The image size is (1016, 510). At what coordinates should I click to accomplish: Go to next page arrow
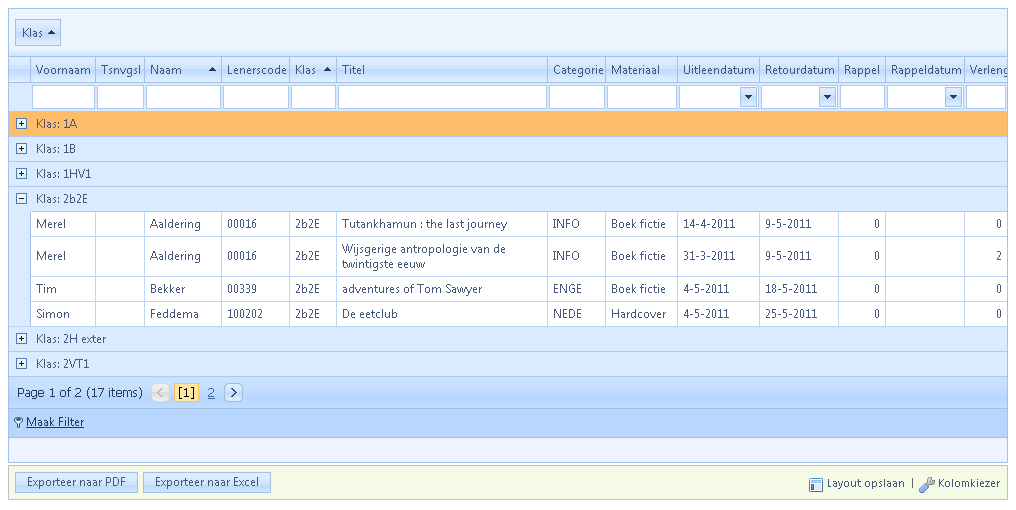pyautogui.click(x=233, y=393)
